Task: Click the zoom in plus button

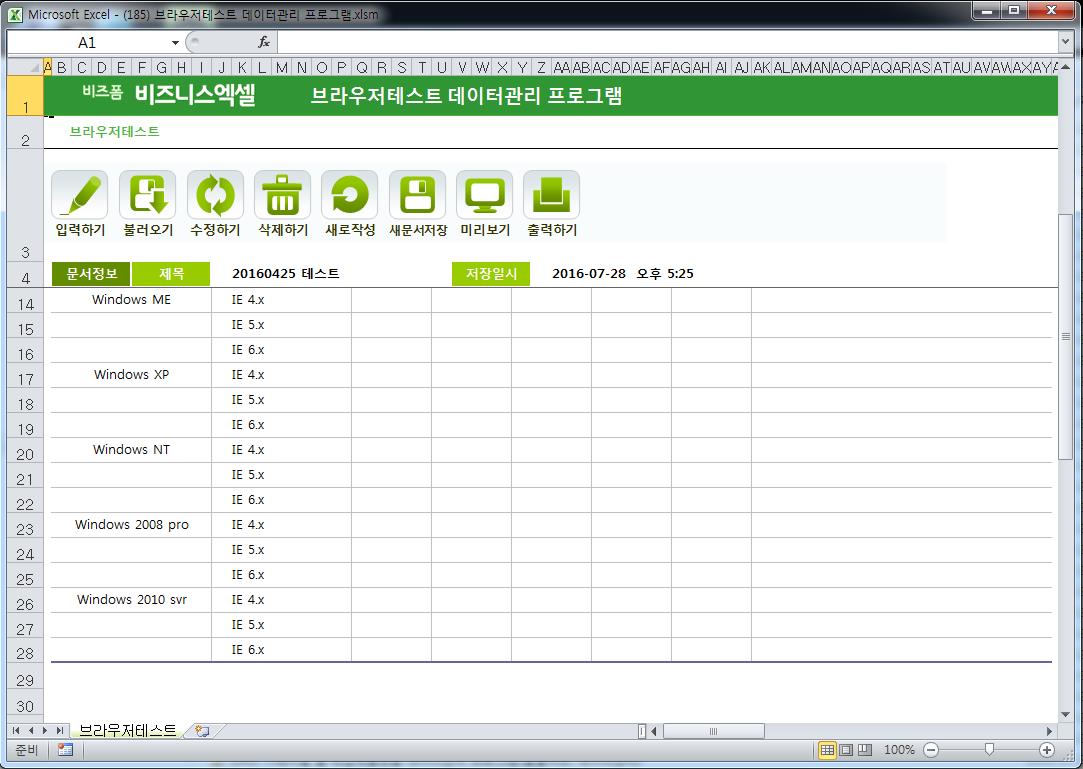Action: tap(1047, 750)
